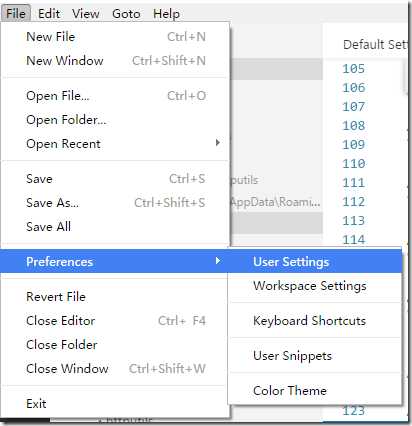
Task: Expand the Preferences submenu arrow
Action: click(218, 261)
